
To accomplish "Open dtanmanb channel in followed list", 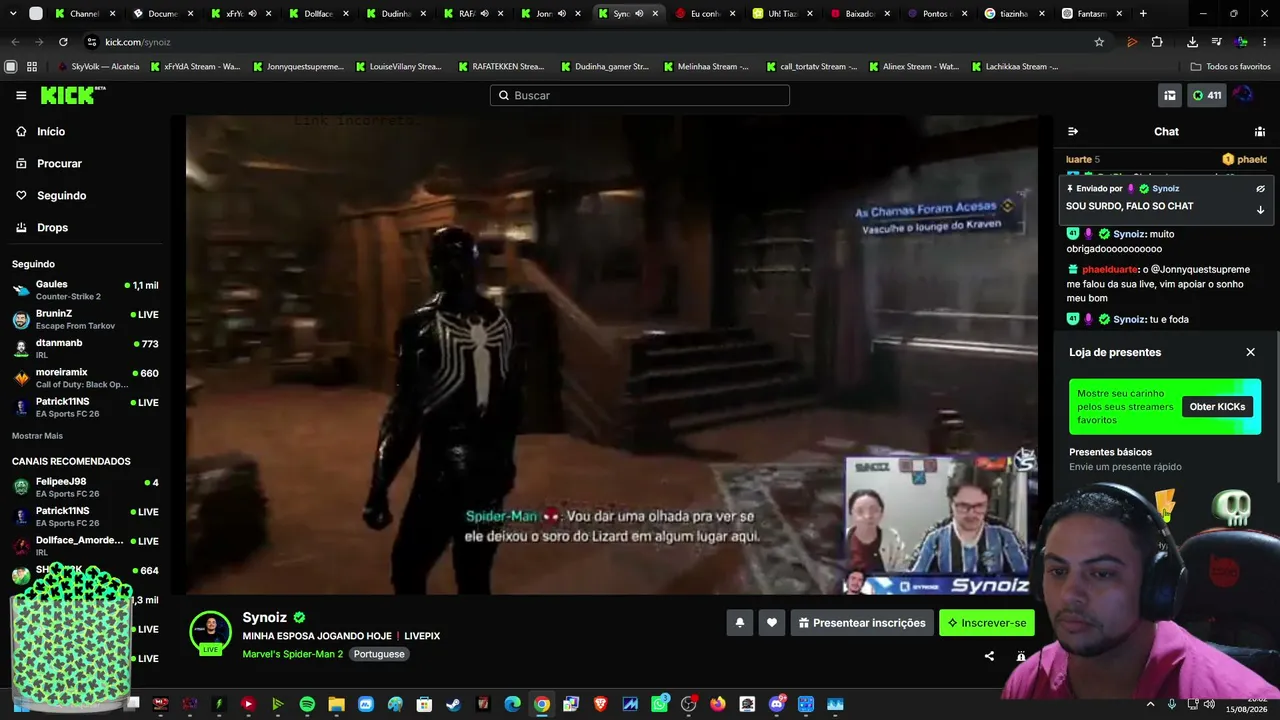I will pyautogui.click(x=86, y=348).
